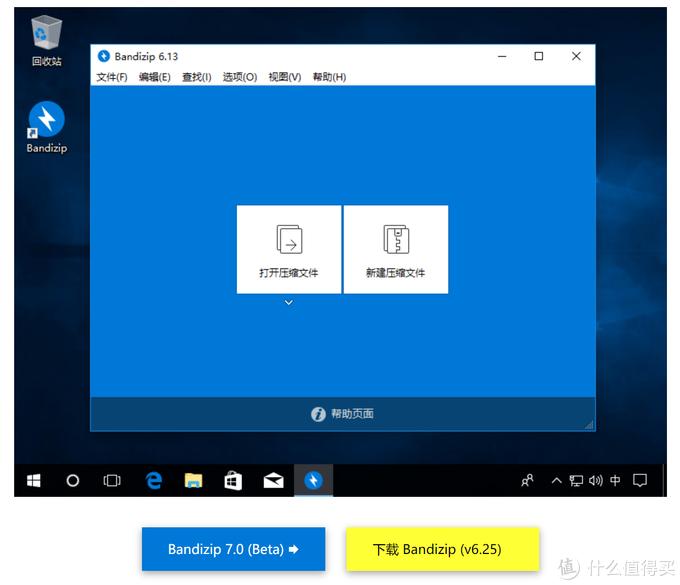
Task: Open File Explorer from taskbar
Action: 193,480
